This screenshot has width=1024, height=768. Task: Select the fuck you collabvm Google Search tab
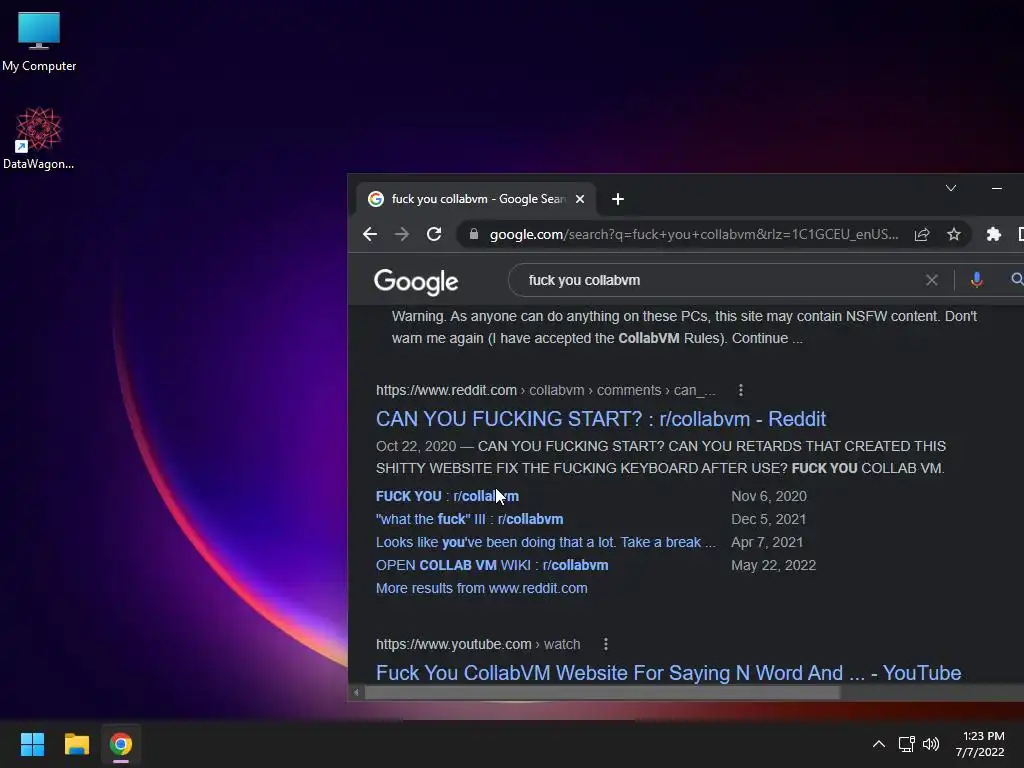click(x=475, y=199)
